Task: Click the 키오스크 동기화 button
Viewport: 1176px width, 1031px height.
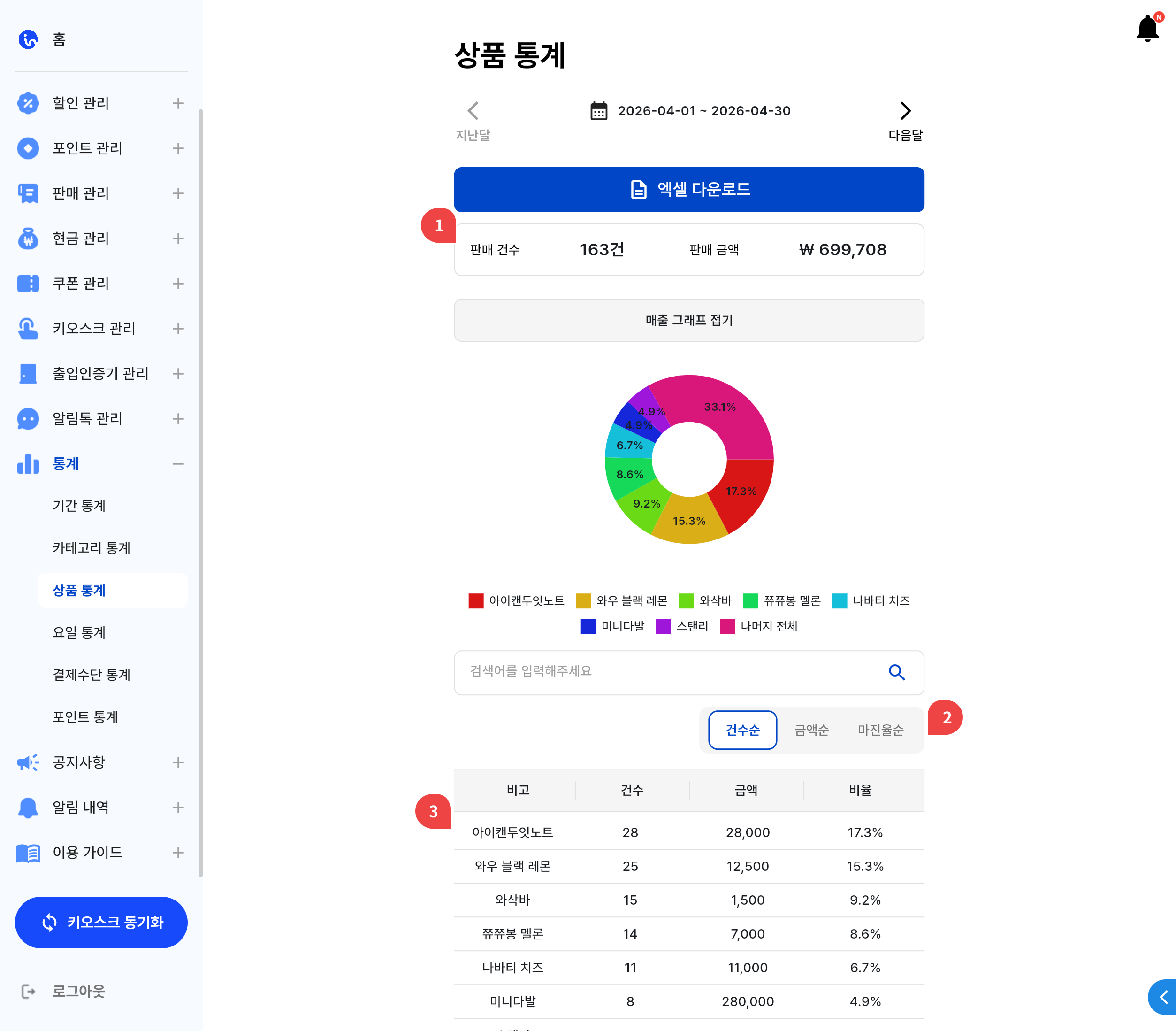Action: (x=101, y=922)
